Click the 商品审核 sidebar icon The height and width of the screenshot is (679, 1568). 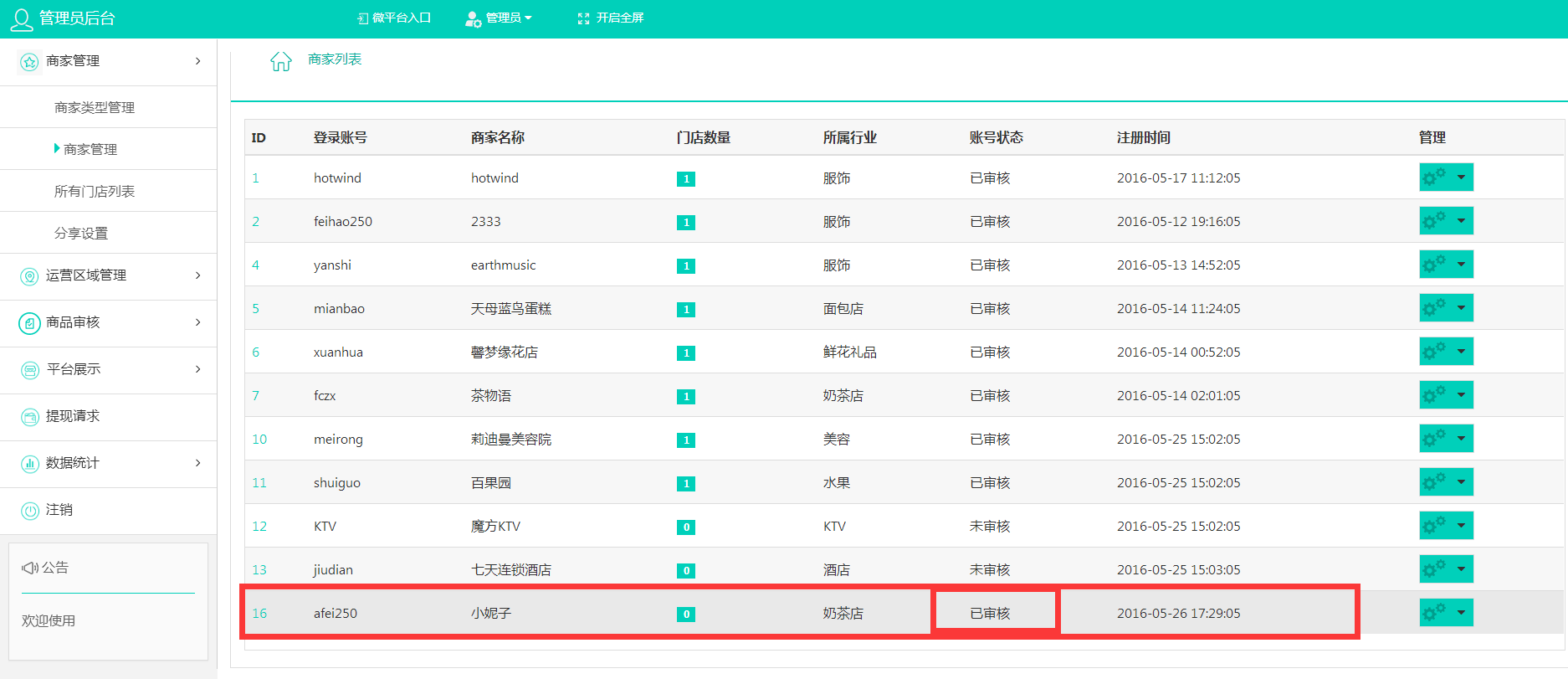[29, 323]
